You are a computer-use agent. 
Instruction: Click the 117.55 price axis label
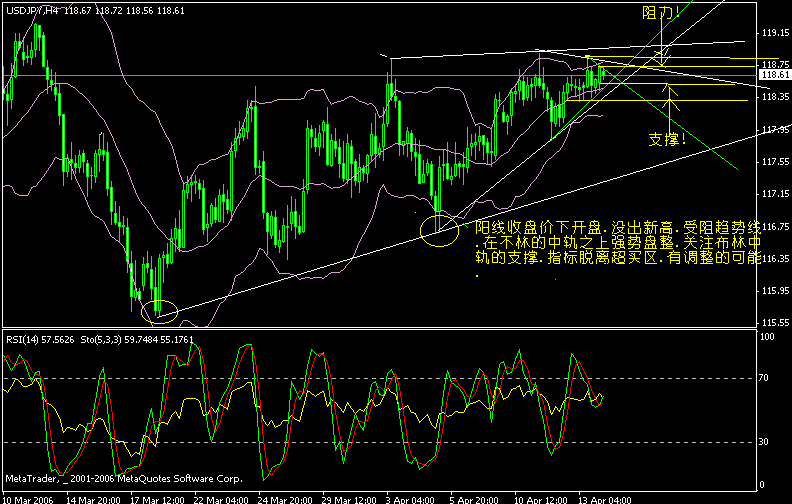tap(775, 162)
